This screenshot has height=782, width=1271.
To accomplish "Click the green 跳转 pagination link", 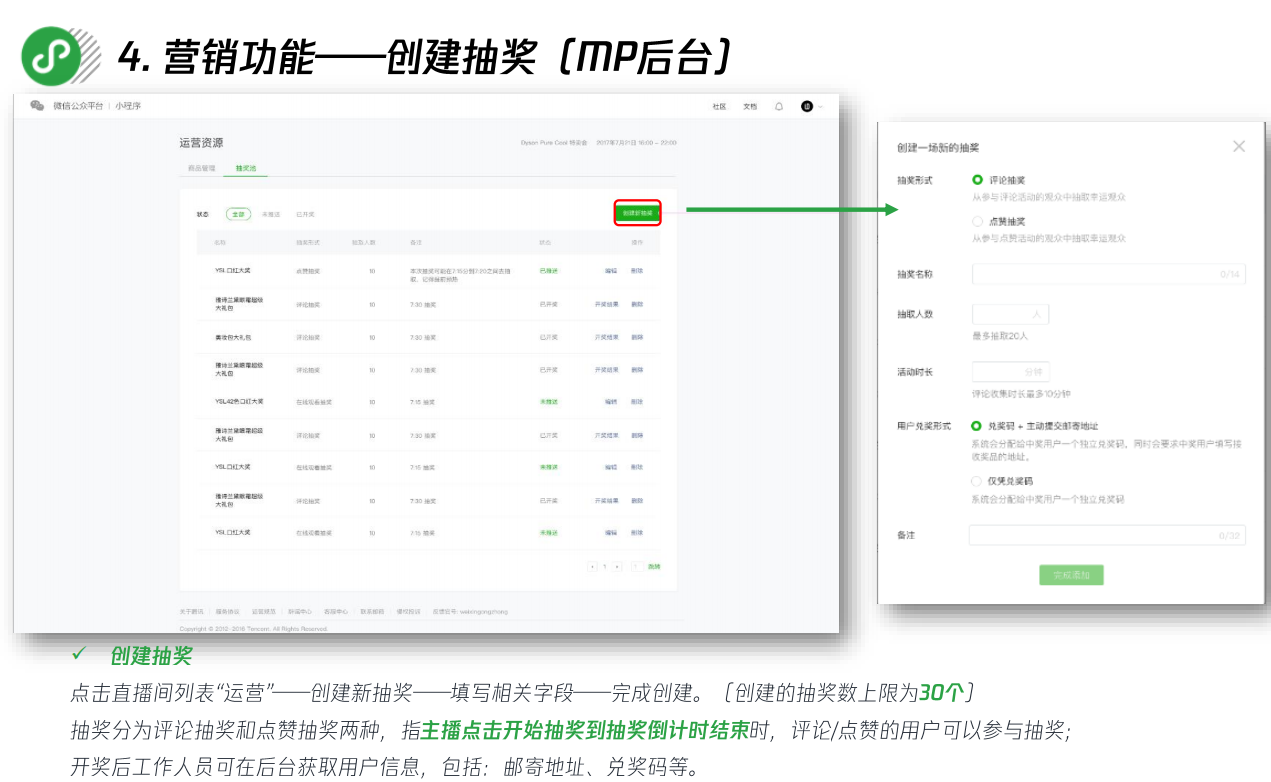I will pos(654,567).
